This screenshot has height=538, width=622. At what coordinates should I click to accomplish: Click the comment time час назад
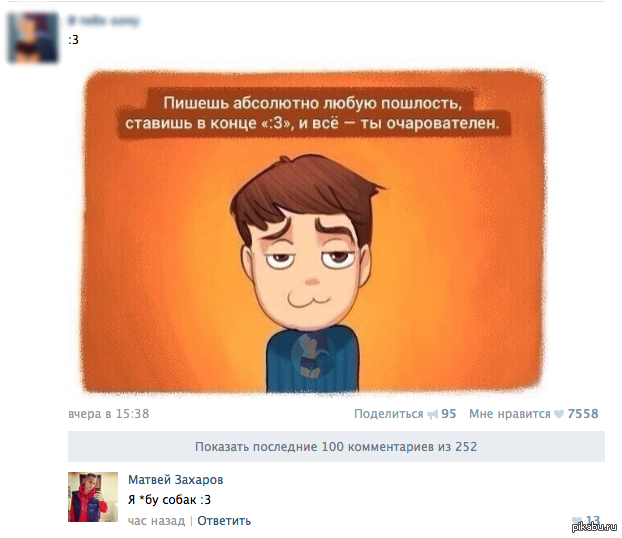[156, 521]
